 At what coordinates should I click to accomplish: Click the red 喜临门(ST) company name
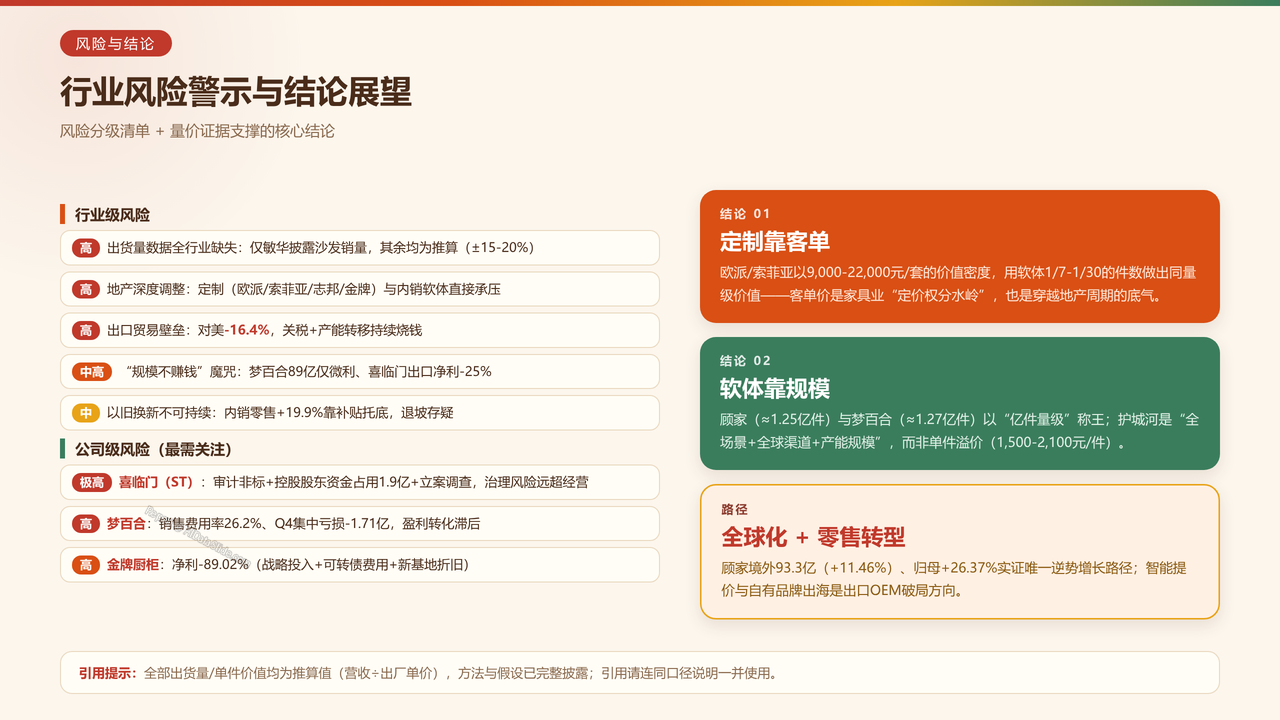[x=156, y=482]
